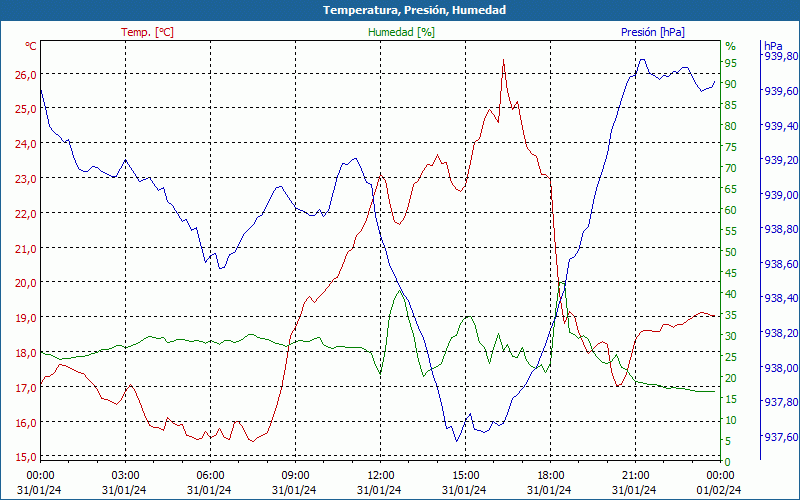Click the 937,60 pressure tick label
The height and width of the screenshot is (500, 800).
tap(781, 437)
